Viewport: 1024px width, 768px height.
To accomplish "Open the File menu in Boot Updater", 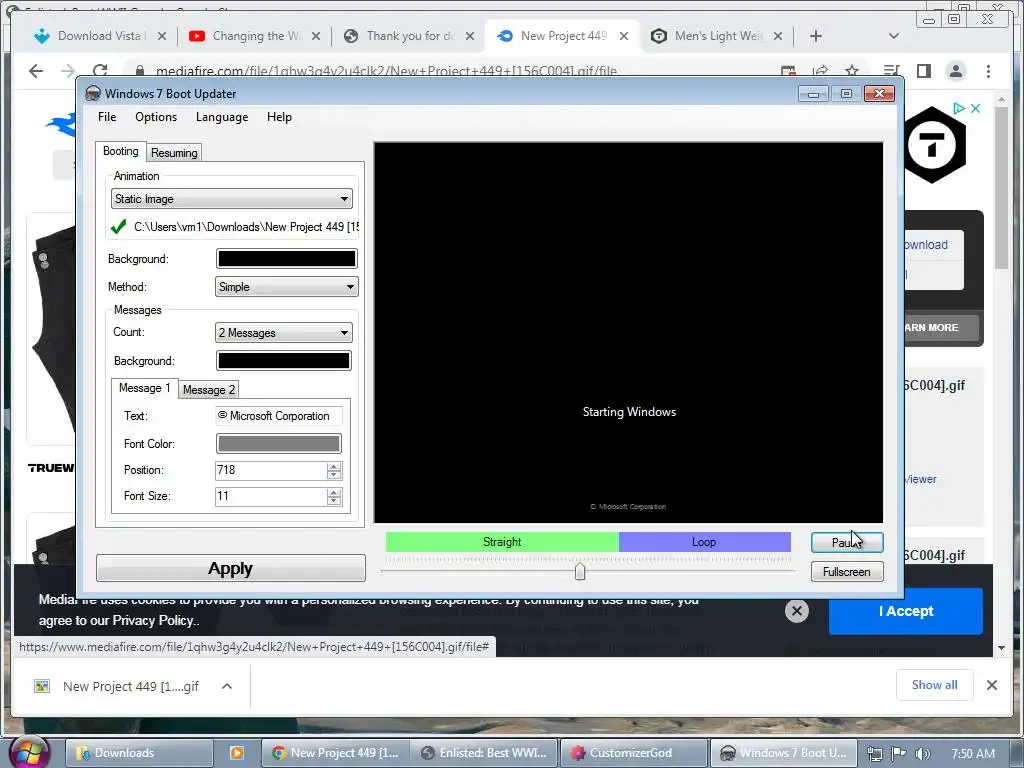I will click(x=107, y=117).
